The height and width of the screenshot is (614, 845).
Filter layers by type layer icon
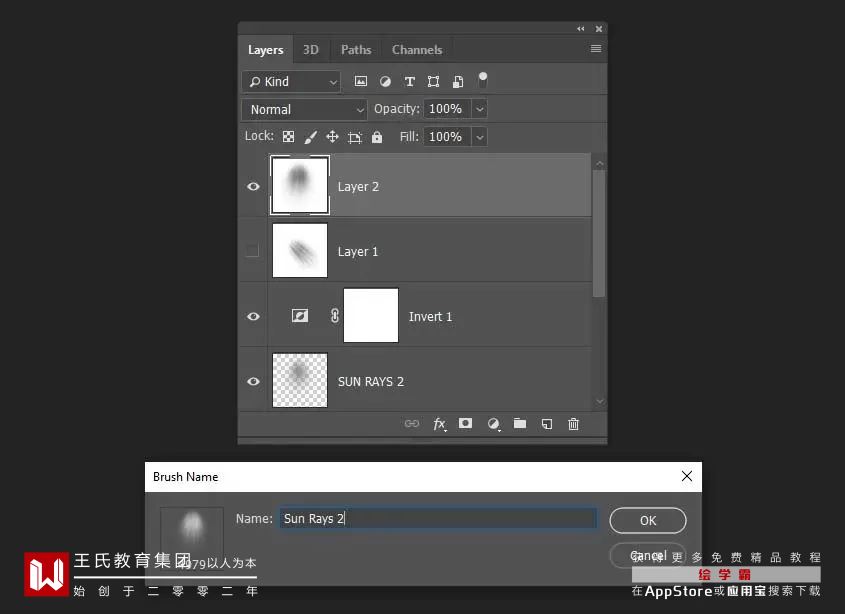pyautogui.click(x=410, y=81)
